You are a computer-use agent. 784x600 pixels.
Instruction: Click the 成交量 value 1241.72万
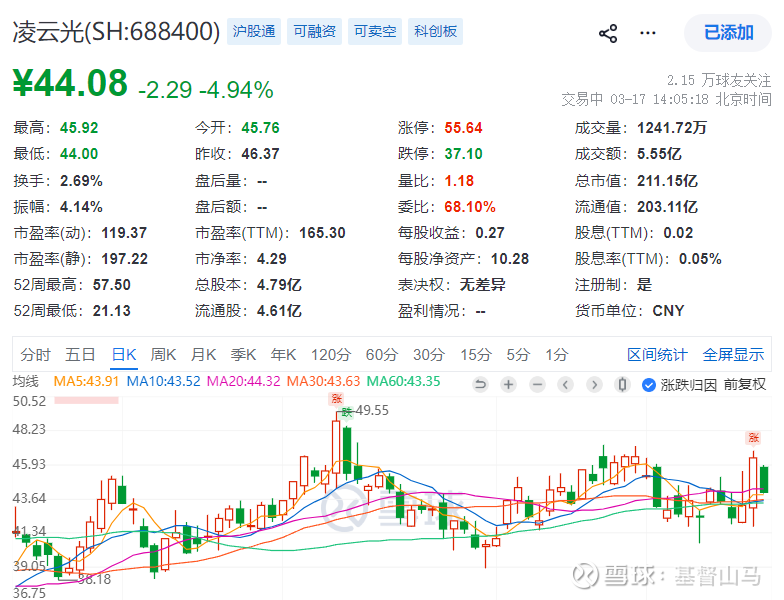coord(672,128)
